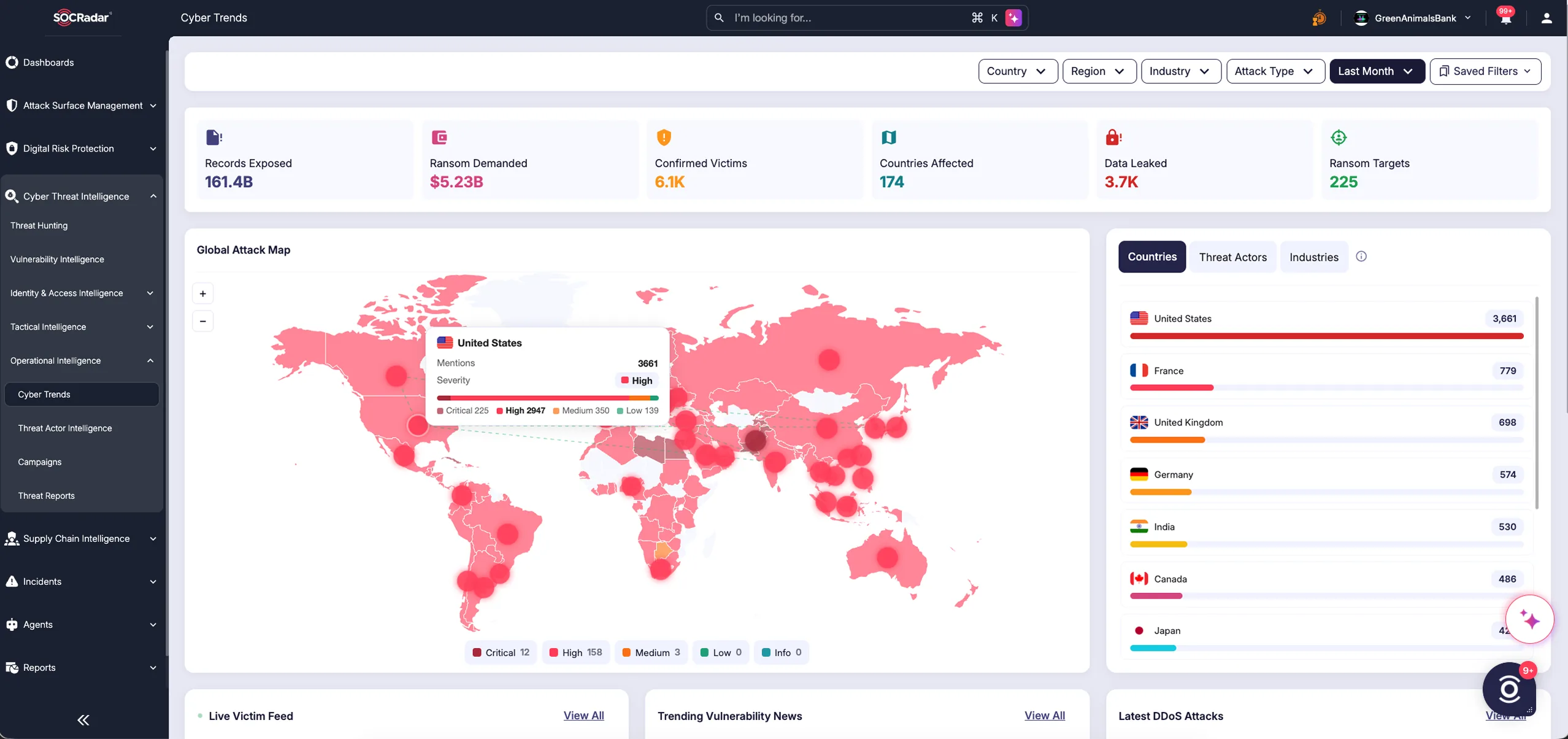The width and height of the screenshot is (1568, 739).
Task: Click the Dashboards sidebar icon
Action: coord(12,63)
